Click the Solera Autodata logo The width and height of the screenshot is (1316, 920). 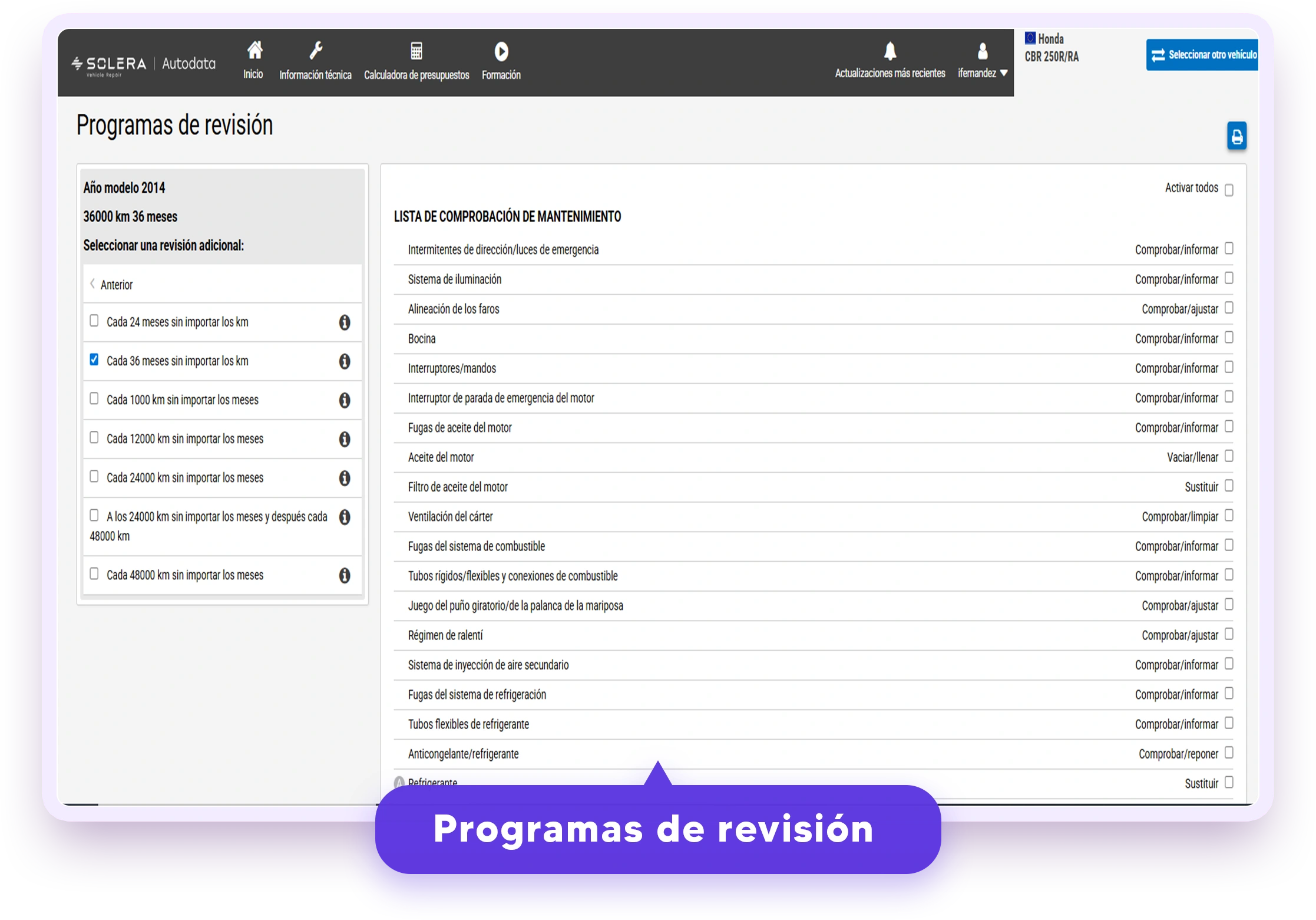[144, 64]
